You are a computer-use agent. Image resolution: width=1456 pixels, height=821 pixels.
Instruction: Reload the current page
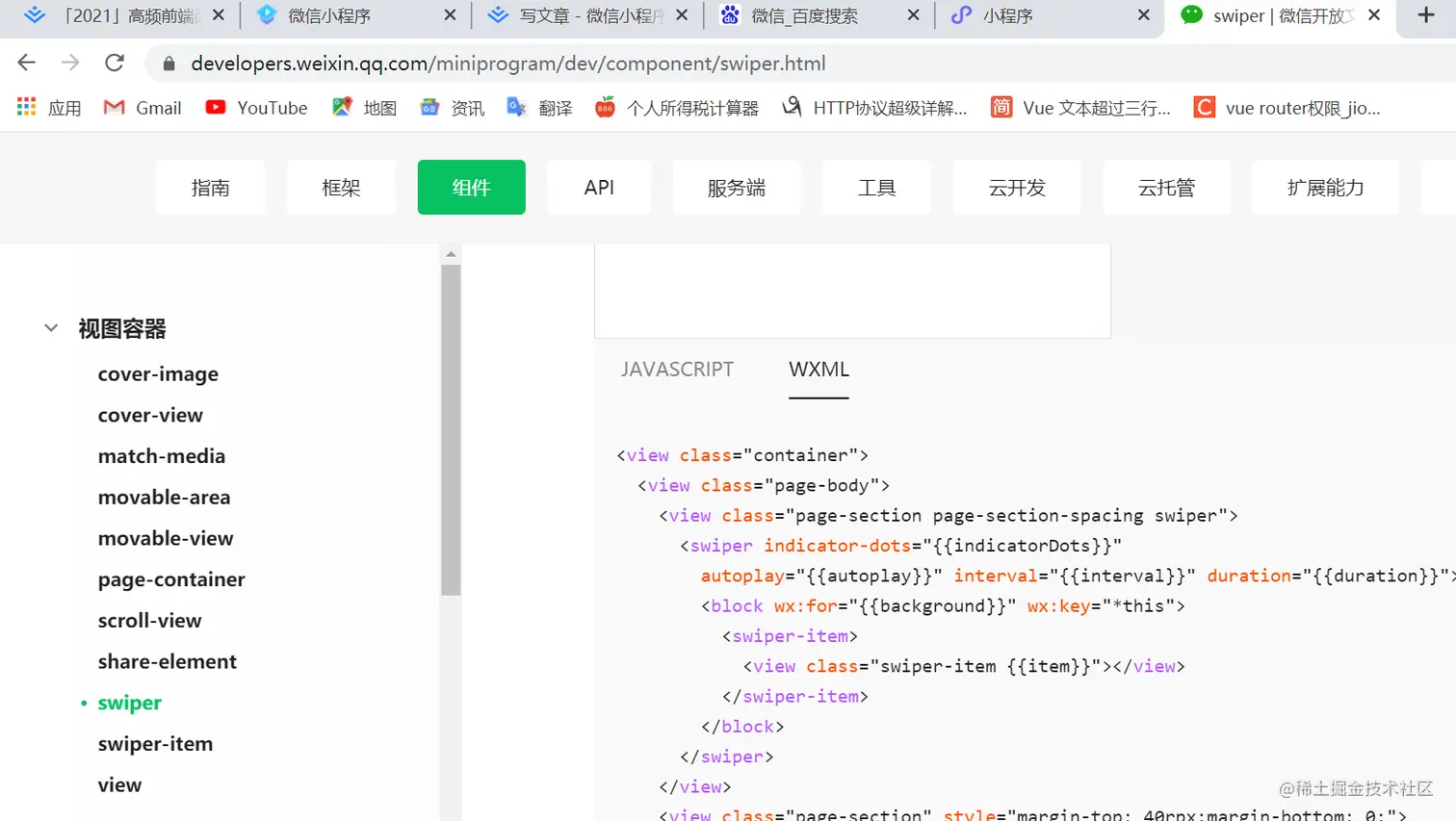click(115, 63)
